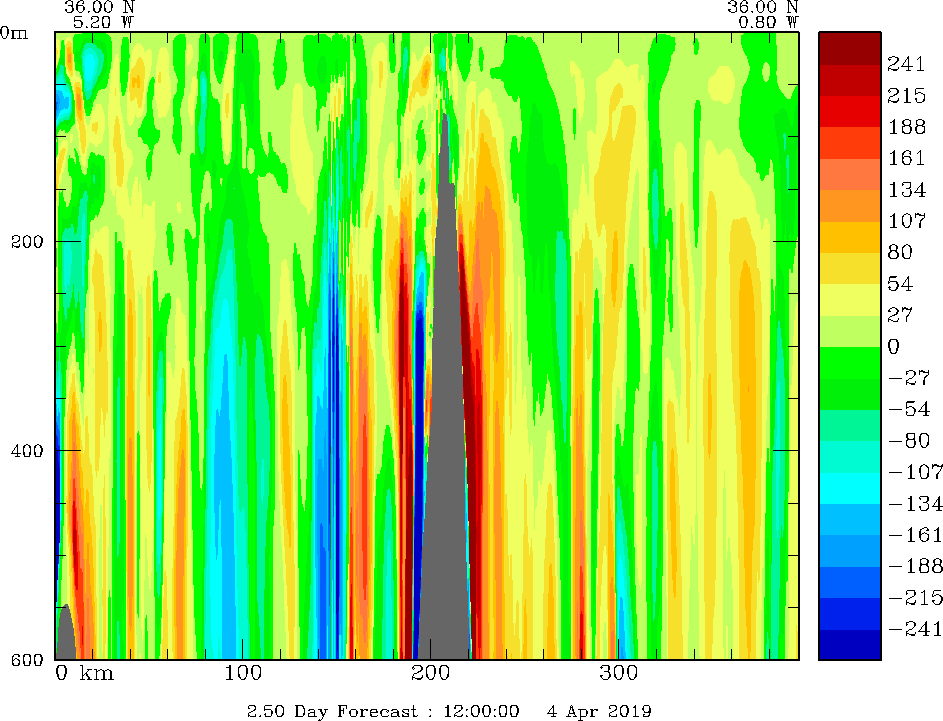Click the -215 colorbar value label

click(915, 597)
